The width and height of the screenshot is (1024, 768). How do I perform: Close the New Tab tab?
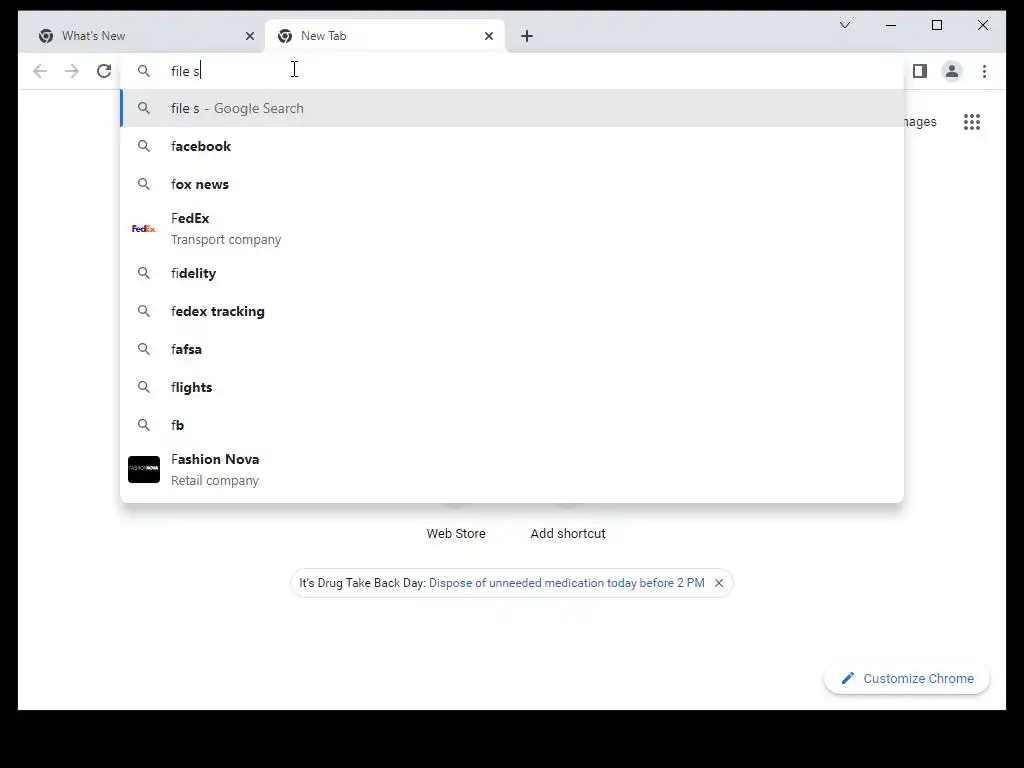point(488,36)
